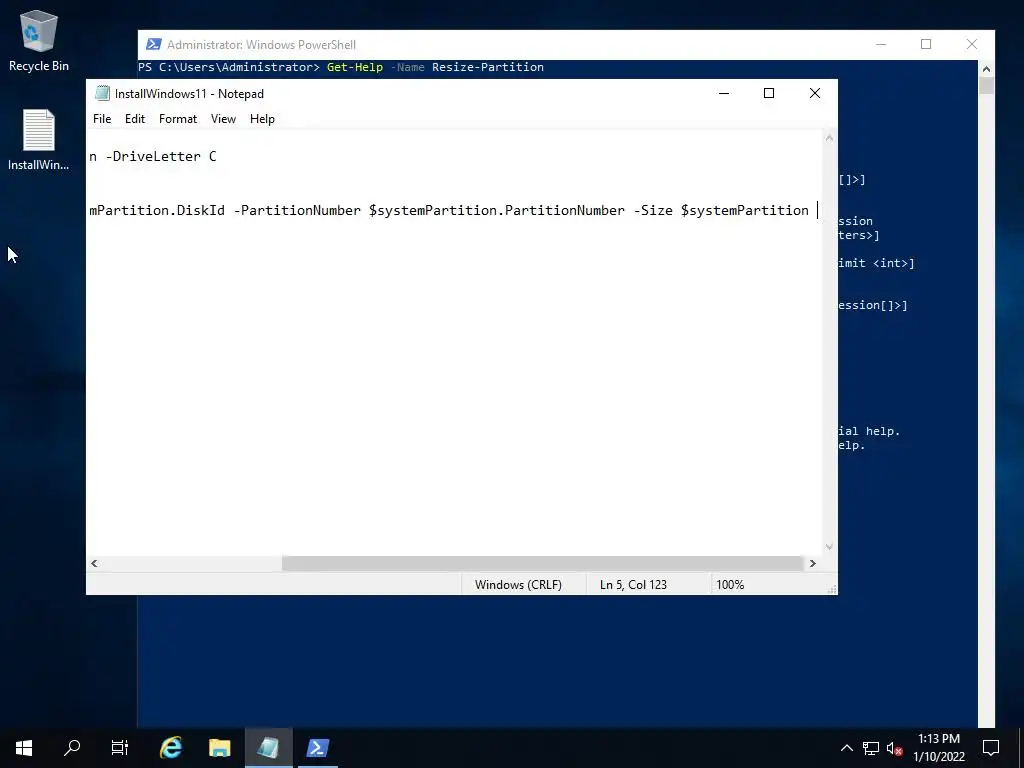Image resolution: width=1024 pixels, height=768 pixels.
Task: Open the Notepad Edit menu
Action: [x=135, y=119]
